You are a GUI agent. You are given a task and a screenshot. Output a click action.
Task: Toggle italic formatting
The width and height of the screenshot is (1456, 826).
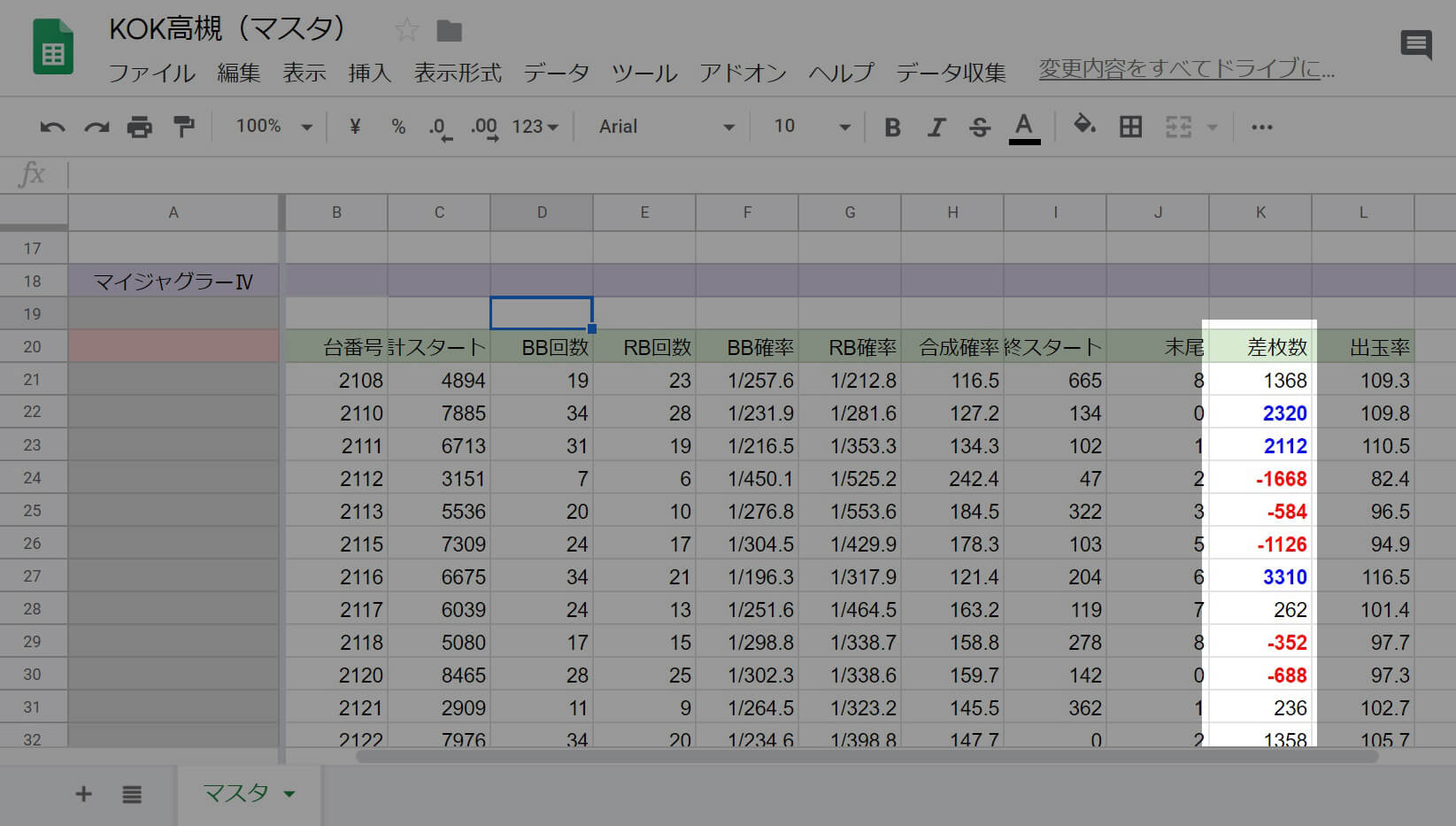(x=936, y=127)
